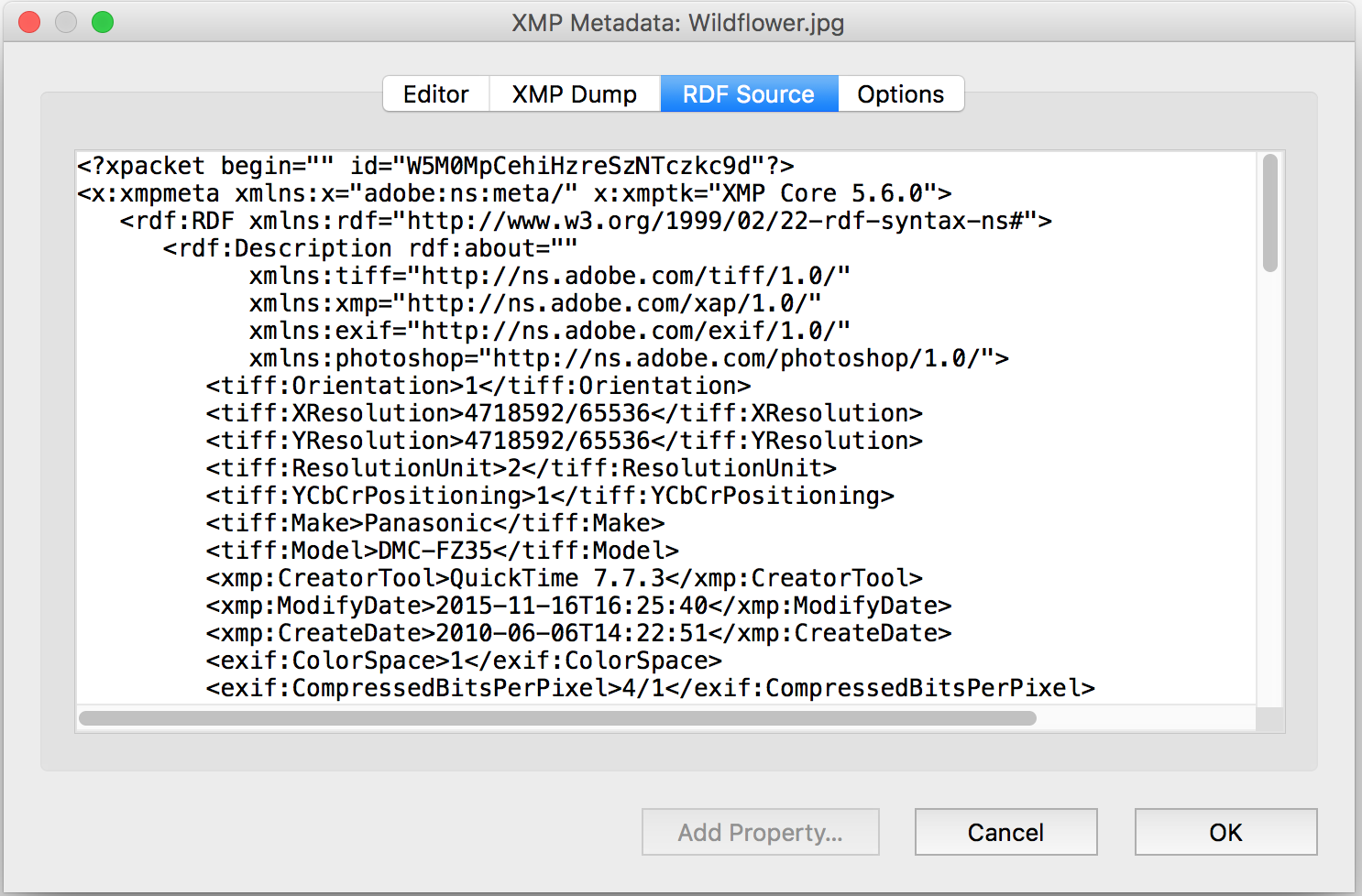The width and height of the screenshot is (1362, 896).
Task: Click the xmp:CreatorTool QuickTime line
Action: point(565,578)
